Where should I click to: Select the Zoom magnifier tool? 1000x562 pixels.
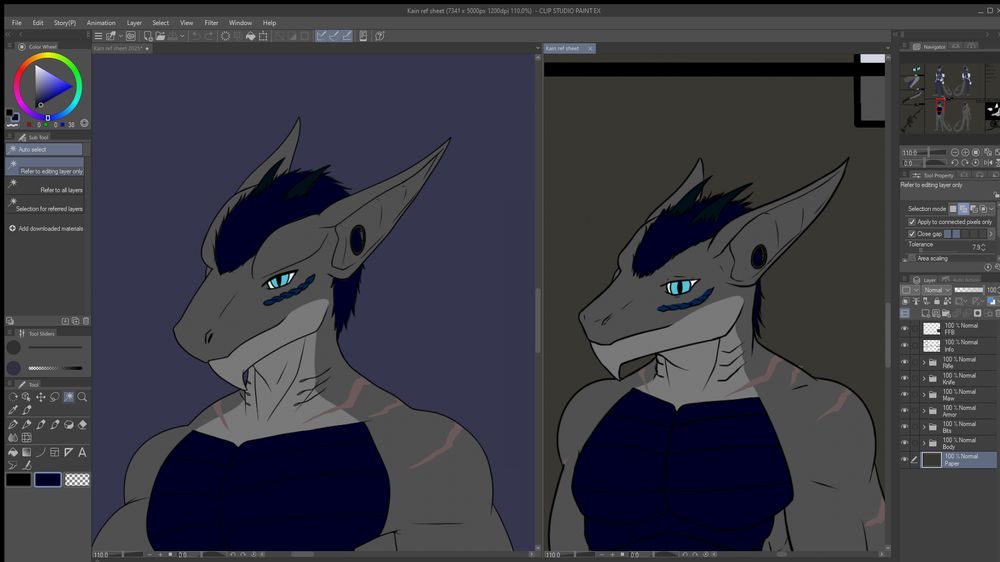coord(82,397)
